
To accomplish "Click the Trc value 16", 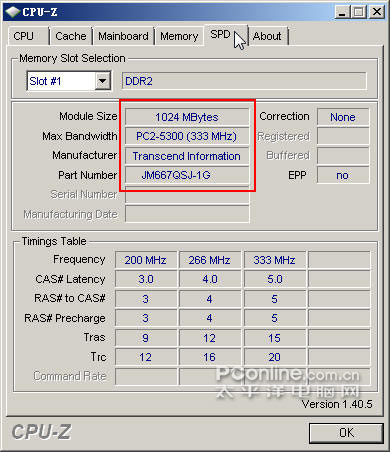I will pos(210,357).
